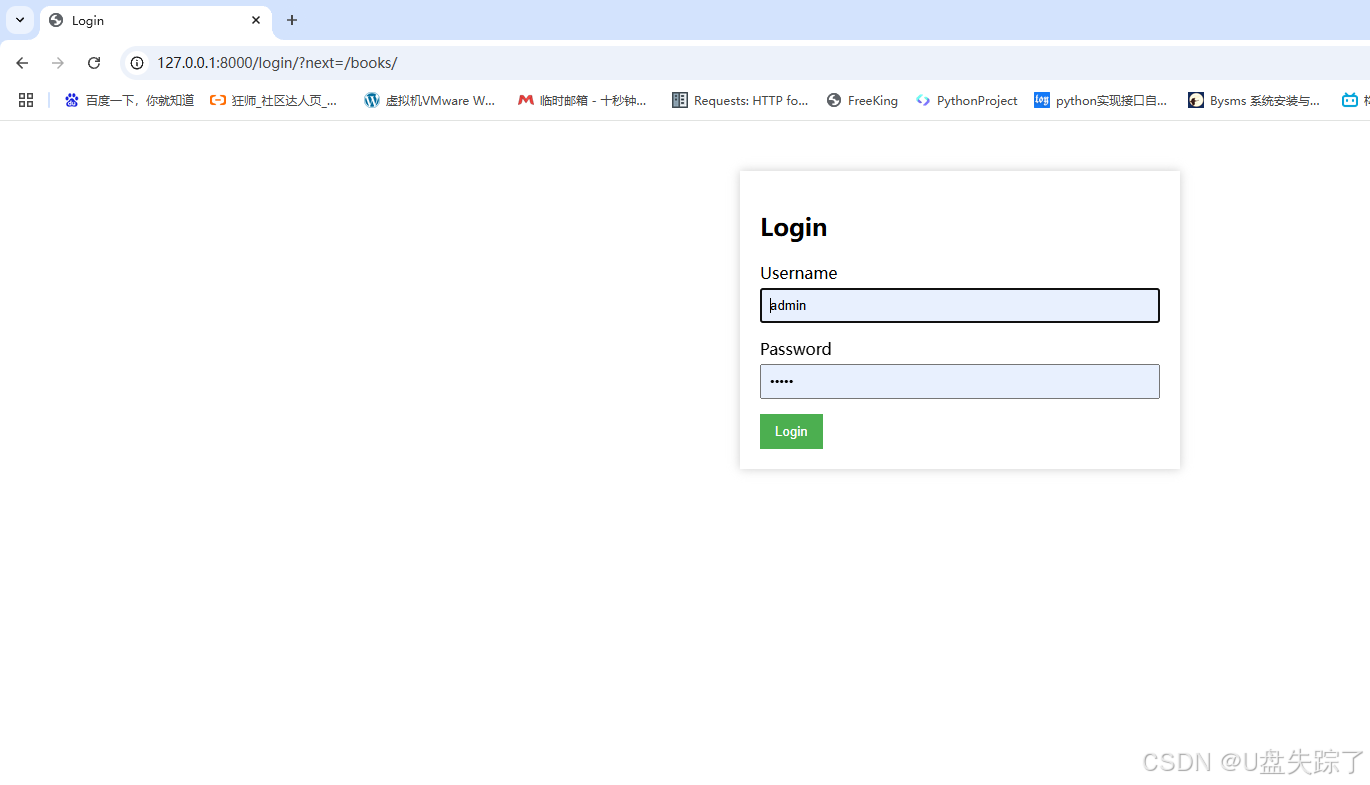Viewport: 1370px width, 785px height.
Task: Open the FreeKing bookmark
Action: (862, 100)
